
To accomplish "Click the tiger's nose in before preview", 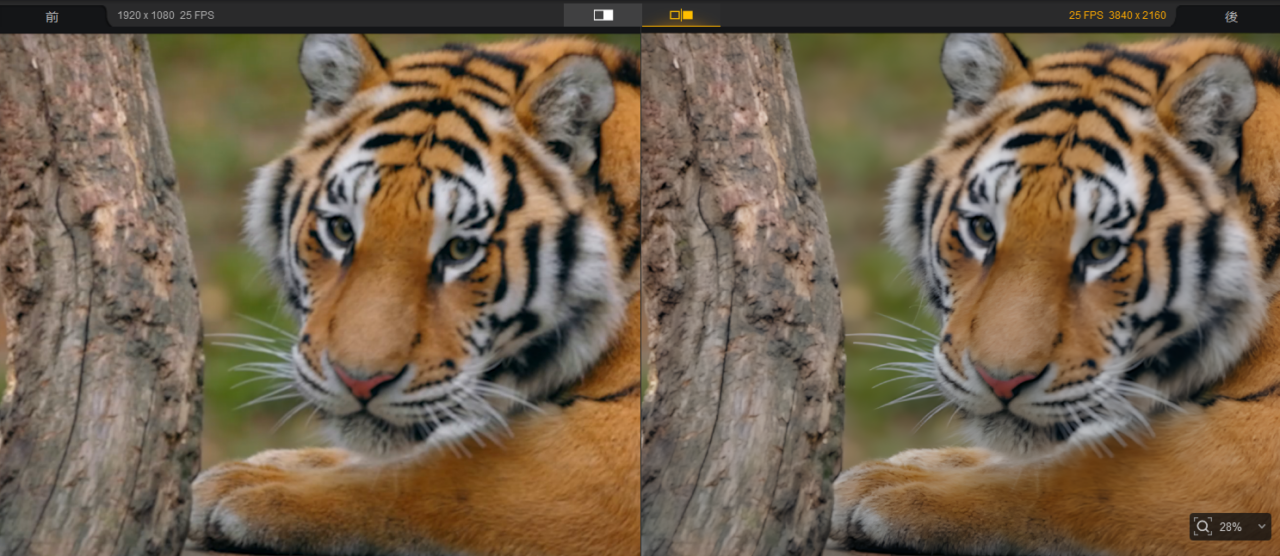I will click(362, 381).
